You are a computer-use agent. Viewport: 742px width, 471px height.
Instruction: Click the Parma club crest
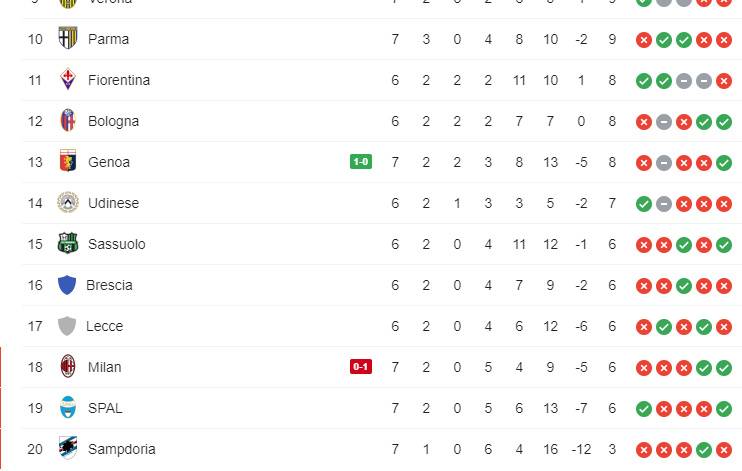(68, 39)
